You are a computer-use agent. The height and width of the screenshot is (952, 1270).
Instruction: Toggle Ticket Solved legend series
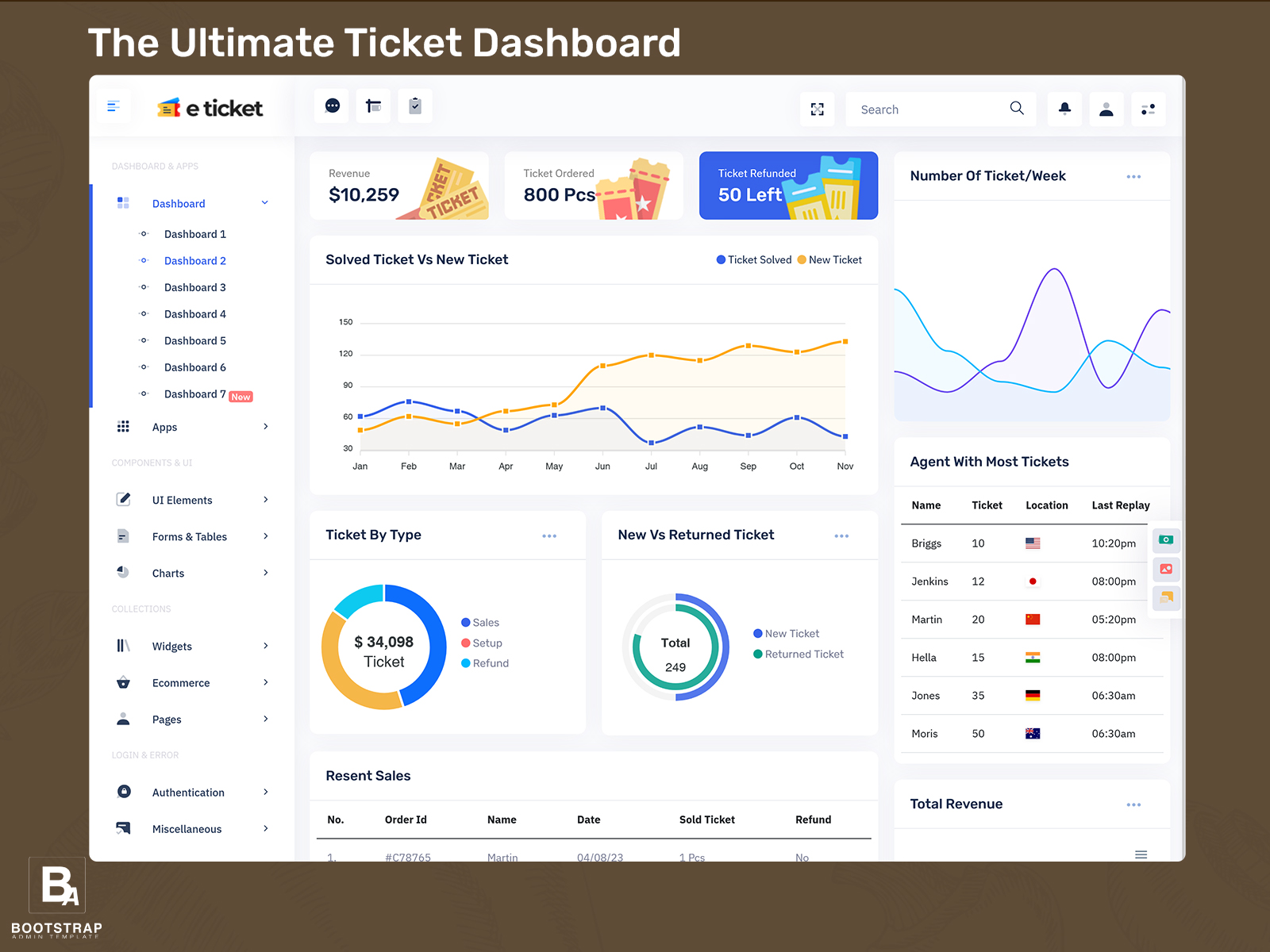click(754, 259)
